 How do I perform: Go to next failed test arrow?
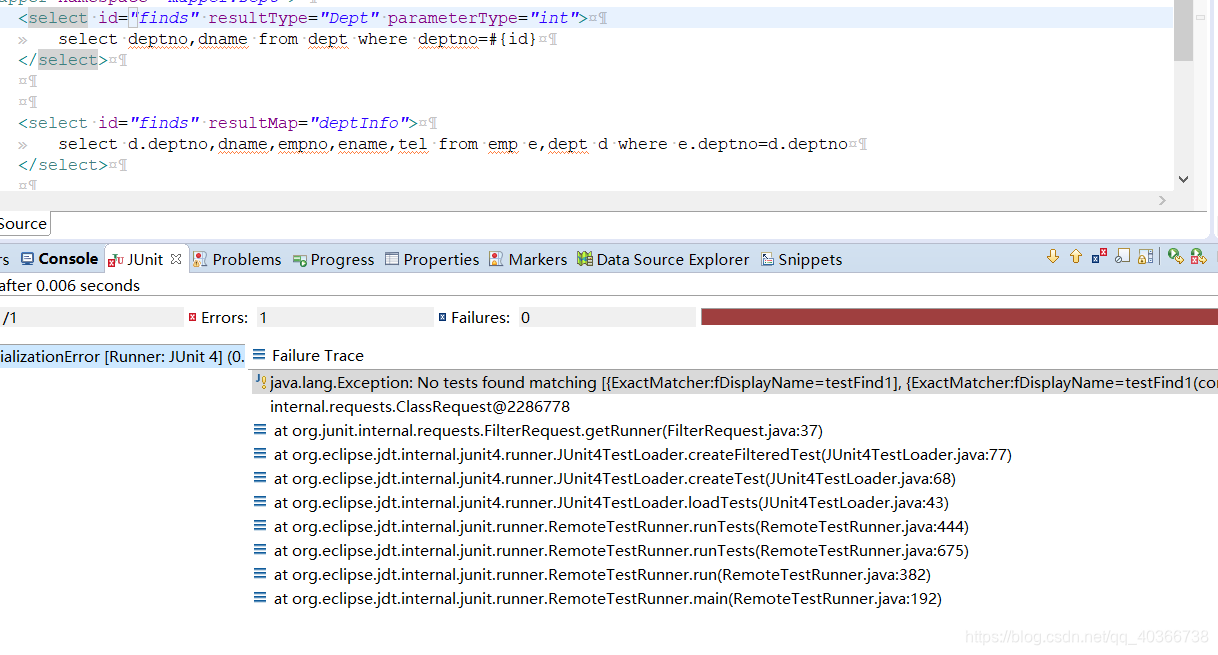(x=1052, y=257)
